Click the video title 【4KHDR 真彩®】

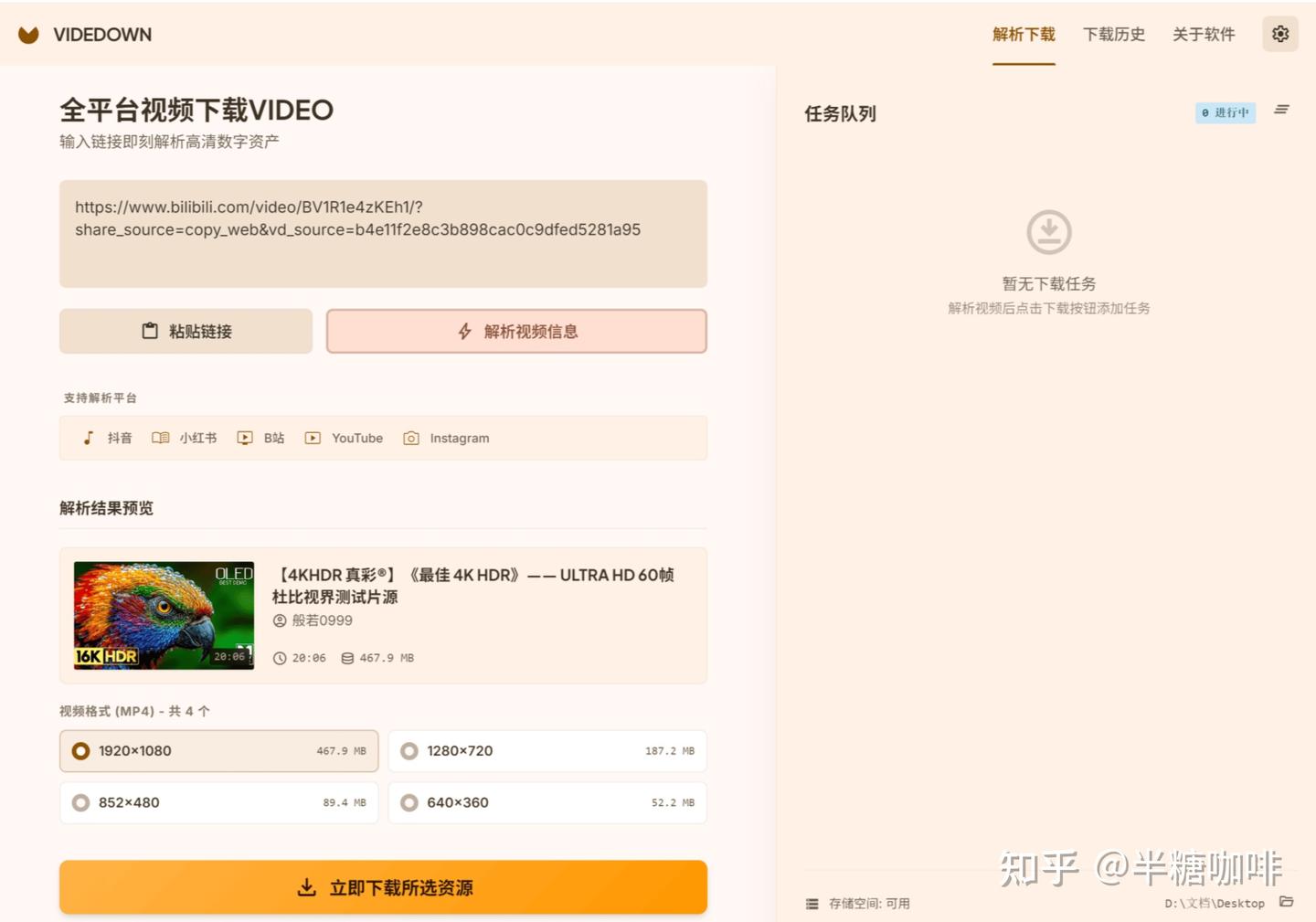(x=472, y=586)
